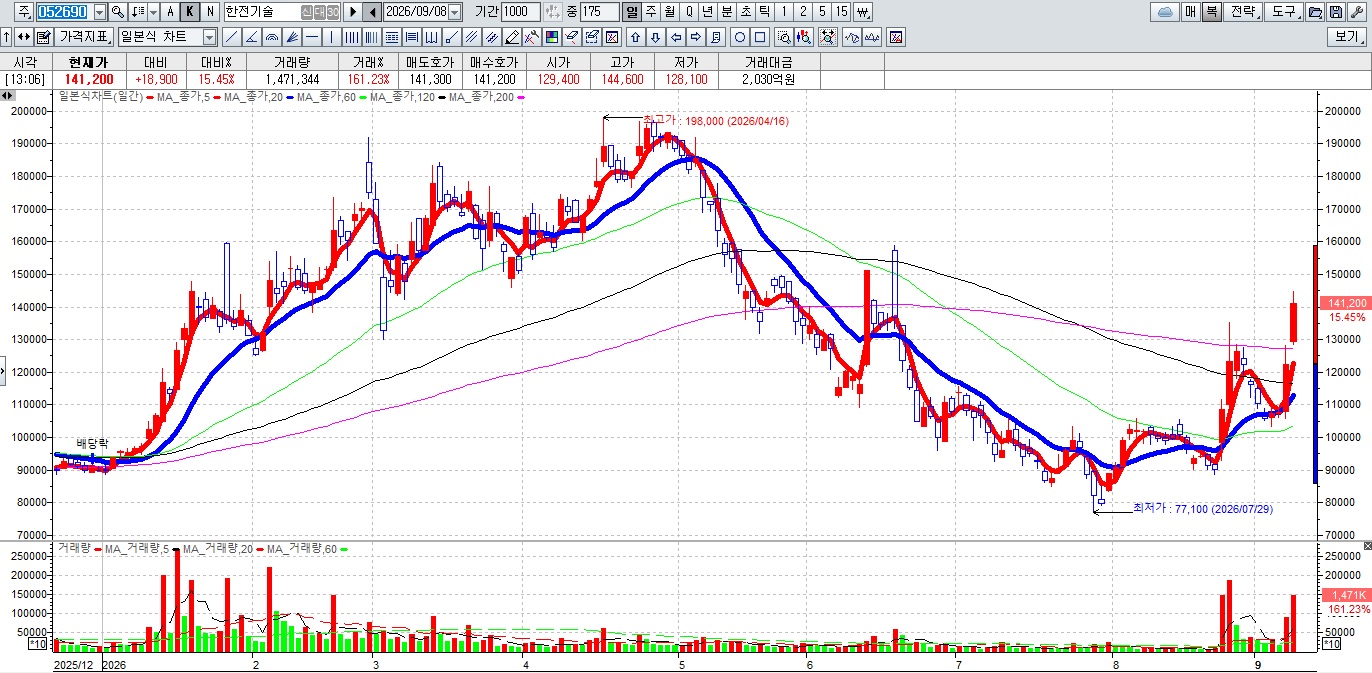Click the 기간 input field showing 1000

point(521,12)
